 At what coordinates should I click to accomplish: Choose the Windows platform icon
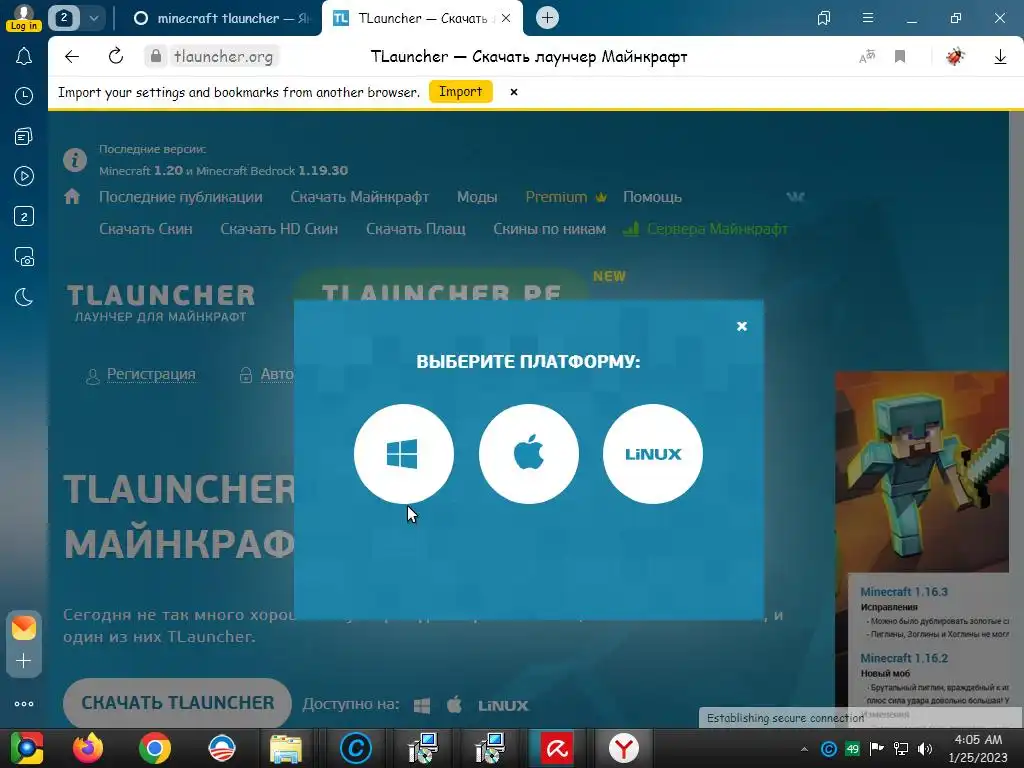click(x=404, y=454)
